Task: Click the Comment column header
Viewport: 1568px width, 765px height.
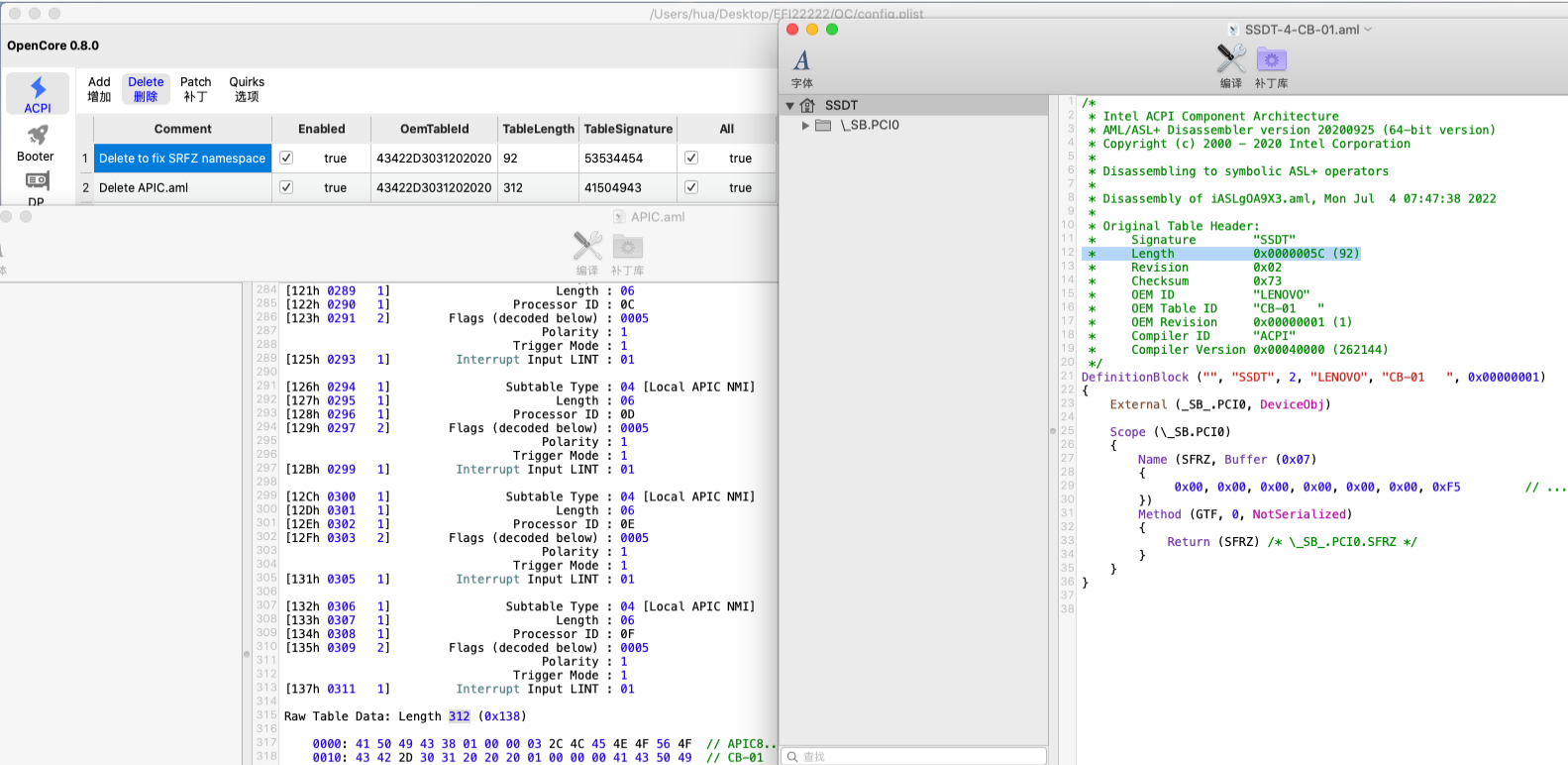Action: click(x=182, y=129)
